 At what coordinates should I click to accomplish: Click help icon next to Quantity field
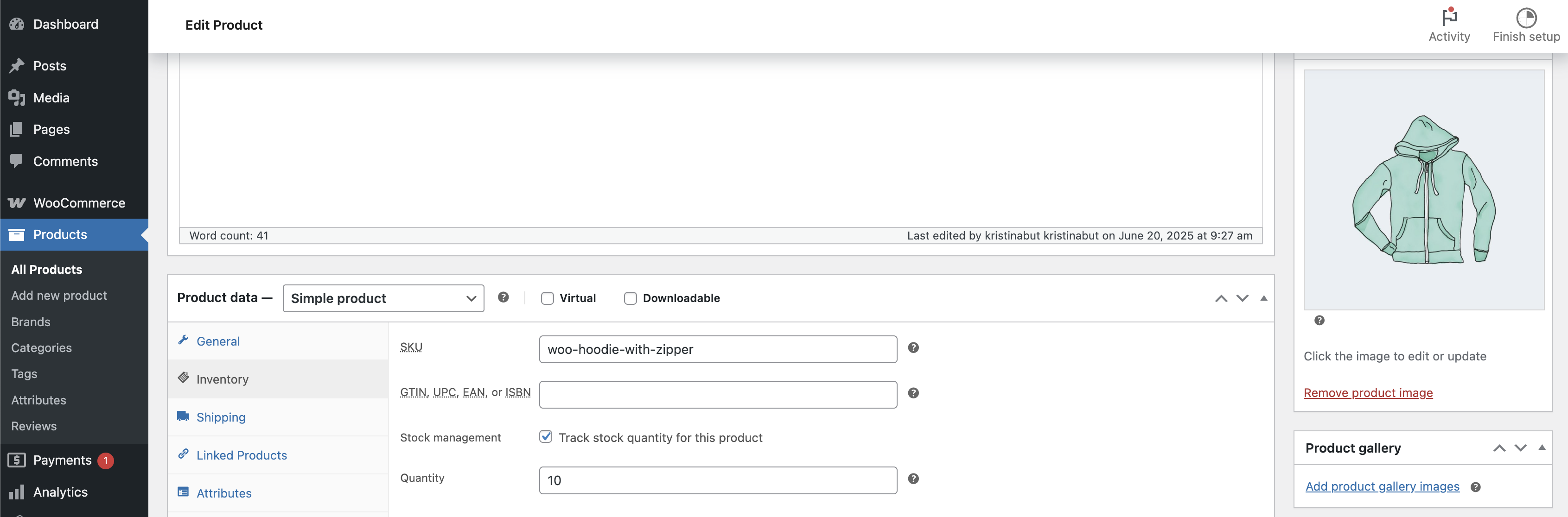pyautogui.click(x=913, y=479)
